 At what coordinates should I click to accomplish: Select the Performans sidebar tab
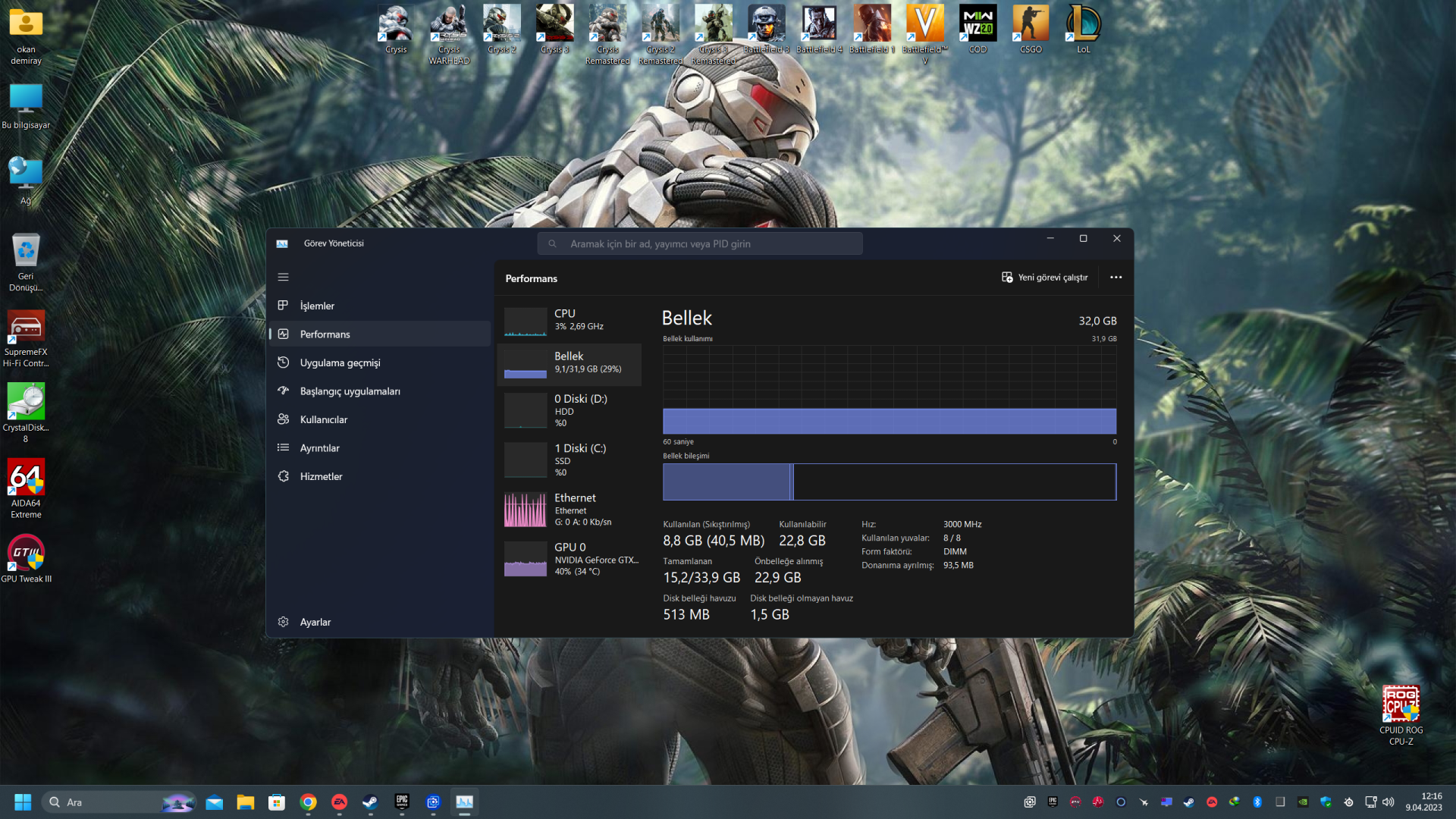[x=325, y=334]
